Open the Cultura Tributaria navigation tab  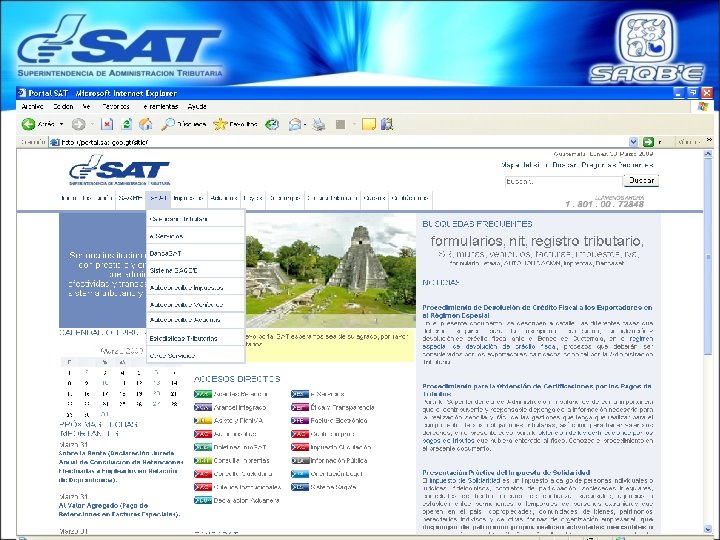coord(332,198)
